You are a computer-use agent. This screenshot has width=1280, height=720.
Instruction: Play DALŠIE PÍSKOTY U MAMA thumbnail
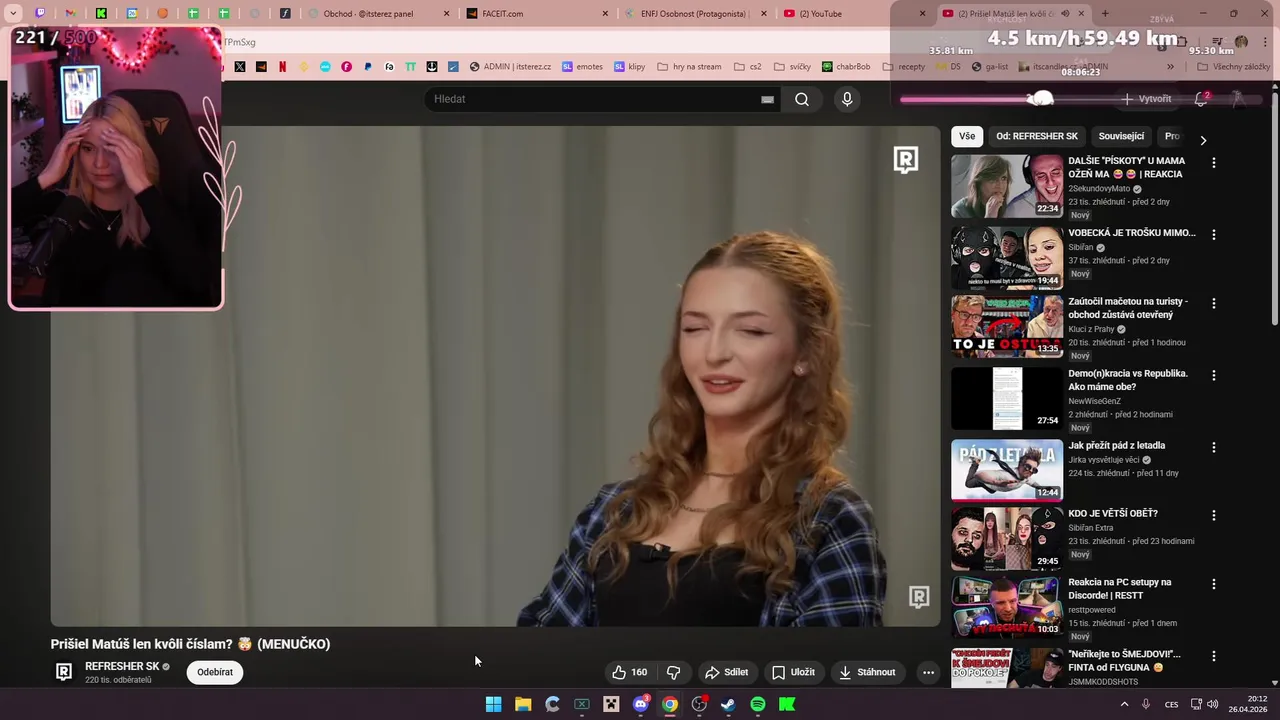[1007, 186]
